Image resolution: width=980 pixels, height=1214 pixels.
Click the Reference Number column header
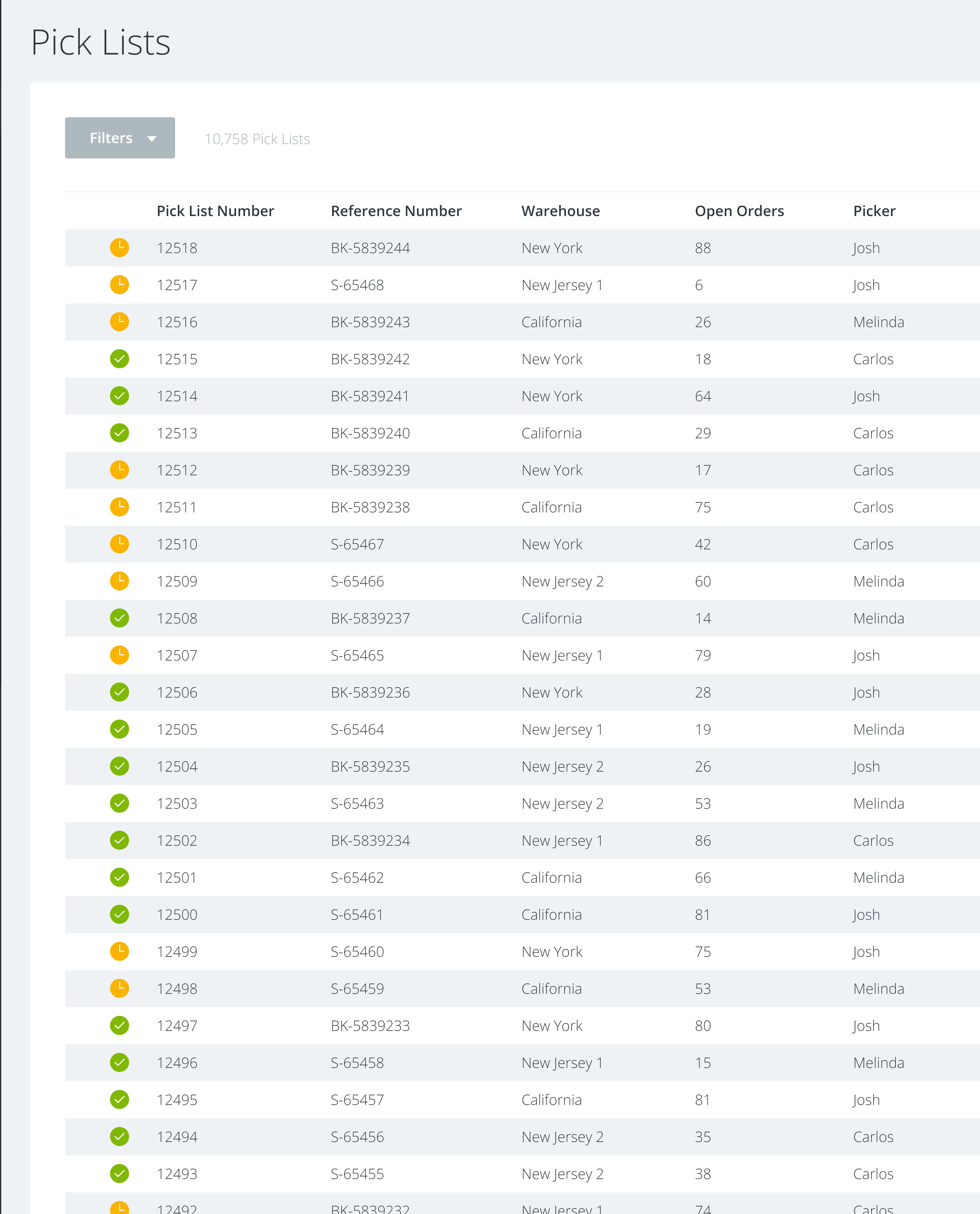point(396,211)
